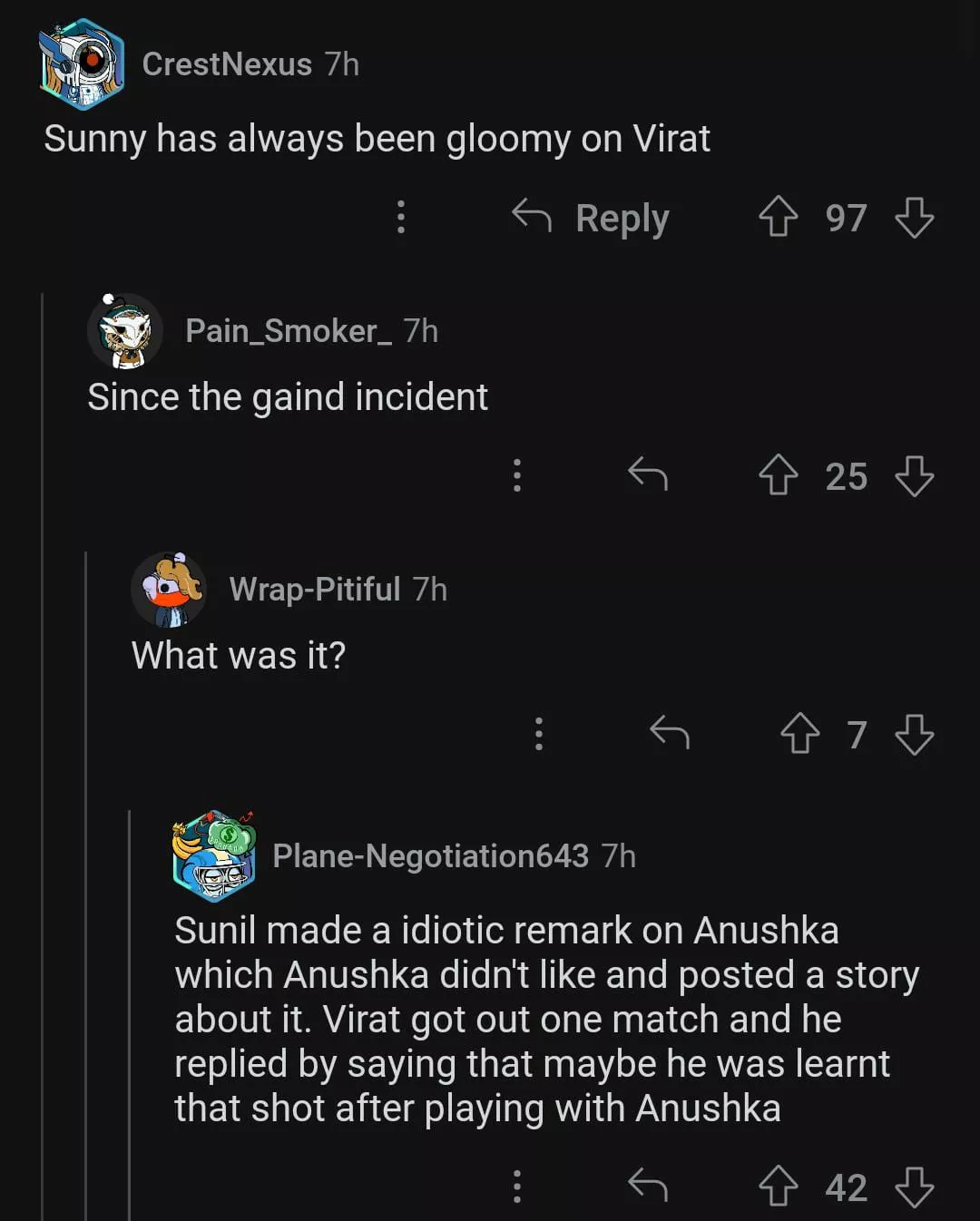The height and width of the screenshot is (1221, 980).
Task: Downvote Plane-Negotiation643's comment
Action: click(914, 1186)
